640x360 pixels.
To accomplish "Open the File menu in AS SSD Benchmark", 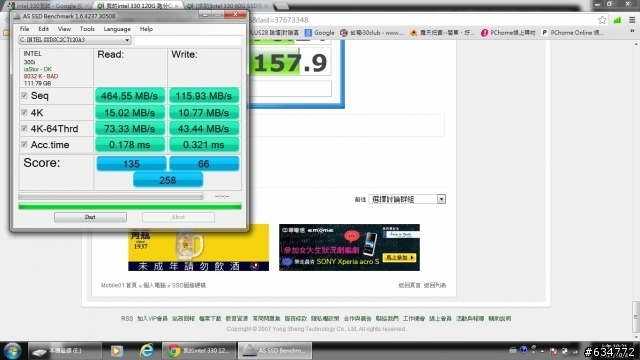I will [24, 29].
